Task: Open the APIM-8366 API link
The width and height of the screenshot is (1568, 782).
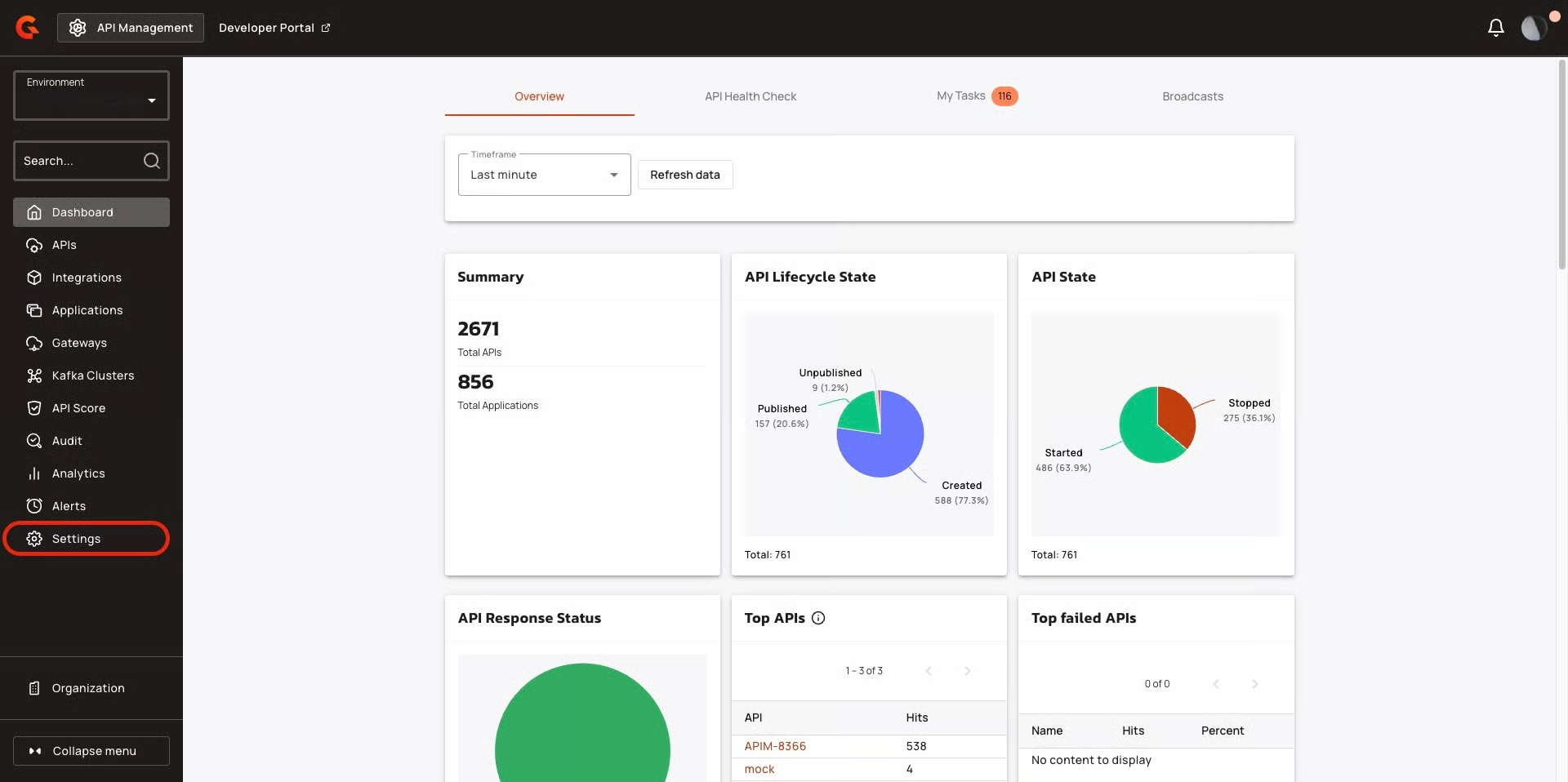Action: point(774,746)
